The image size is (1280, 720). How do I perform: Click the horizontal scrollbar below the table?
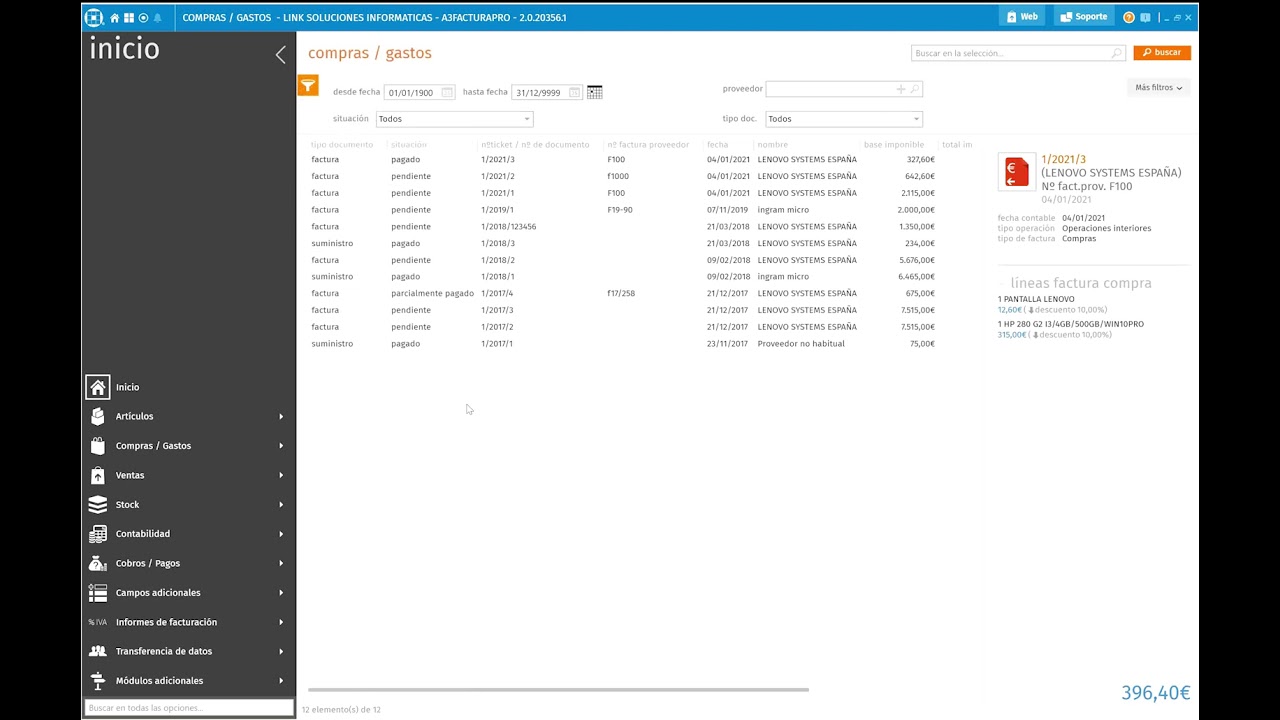558,690
